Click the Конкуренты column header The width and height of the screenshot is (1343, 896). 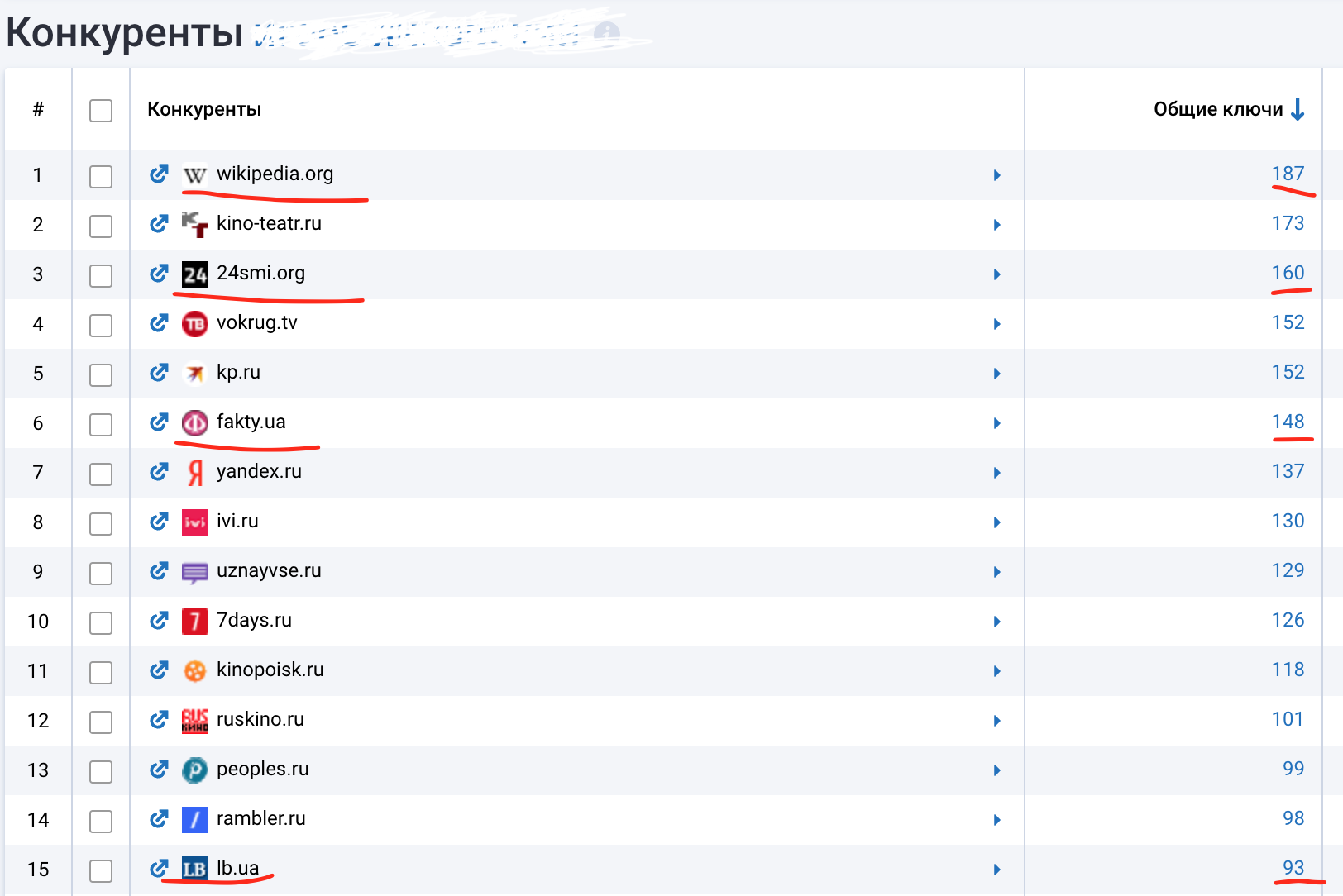(x=204, y=109)
